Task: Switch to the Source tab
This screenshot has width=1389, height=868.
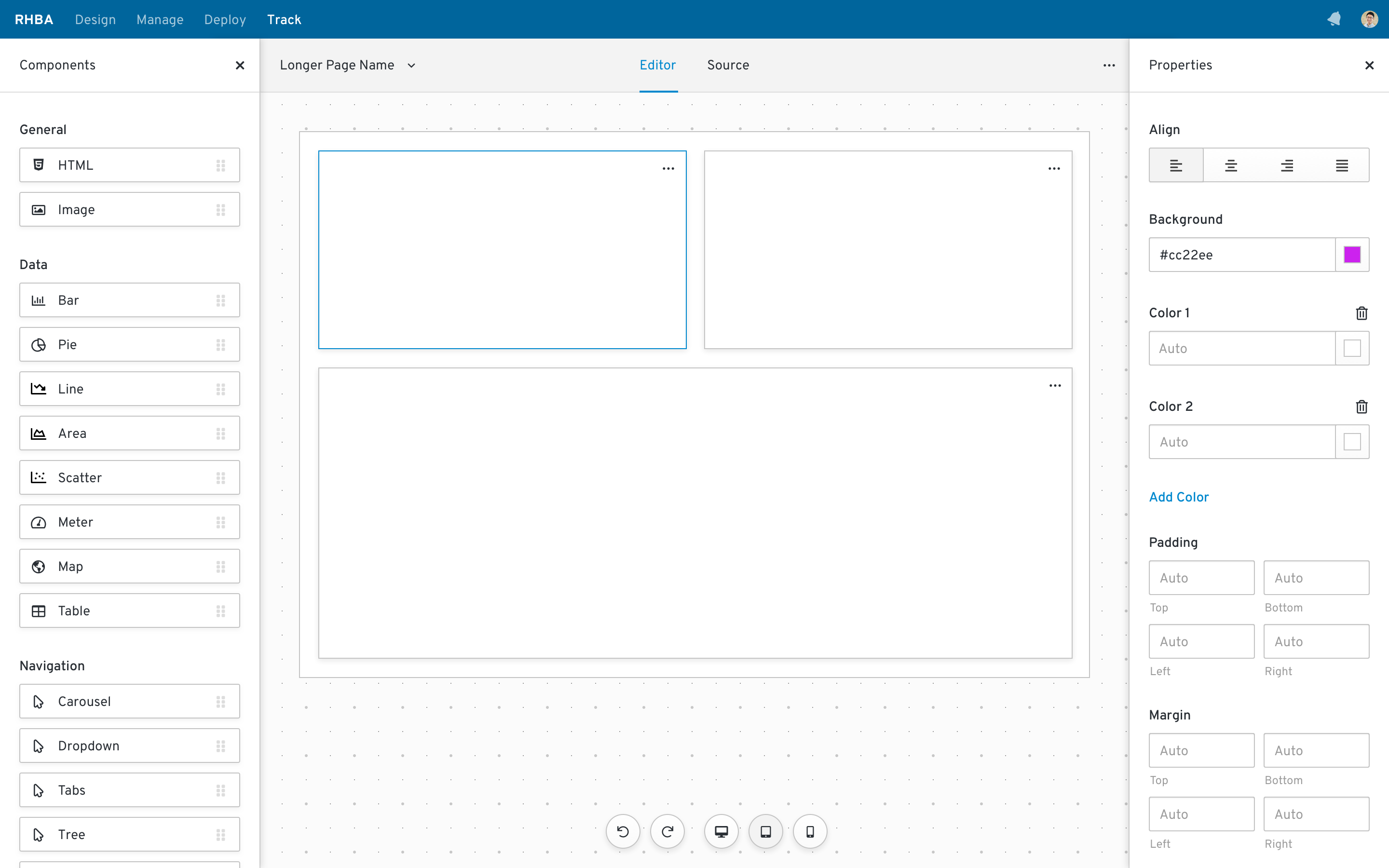Action: [x=728, y=65]
